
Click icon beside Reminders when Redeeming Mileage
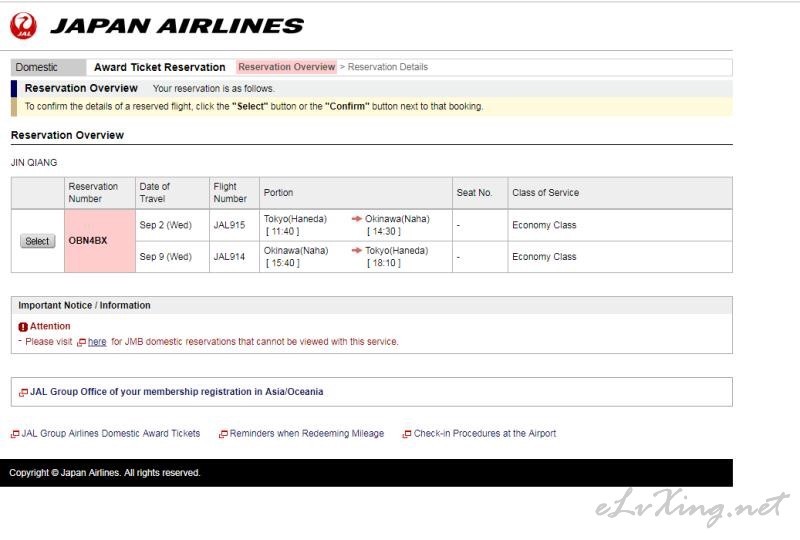click(223, 434)
